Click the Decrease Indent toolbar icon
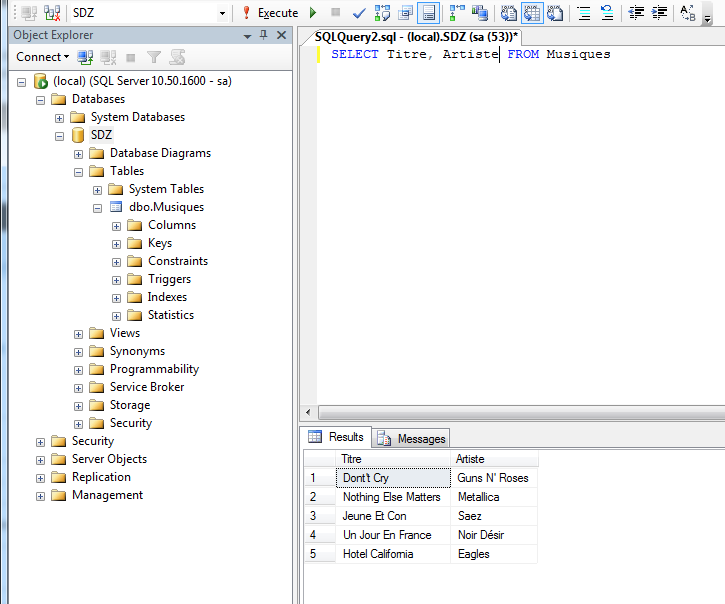This screenshot has height=604, width=725. click(x=636, y=13)
